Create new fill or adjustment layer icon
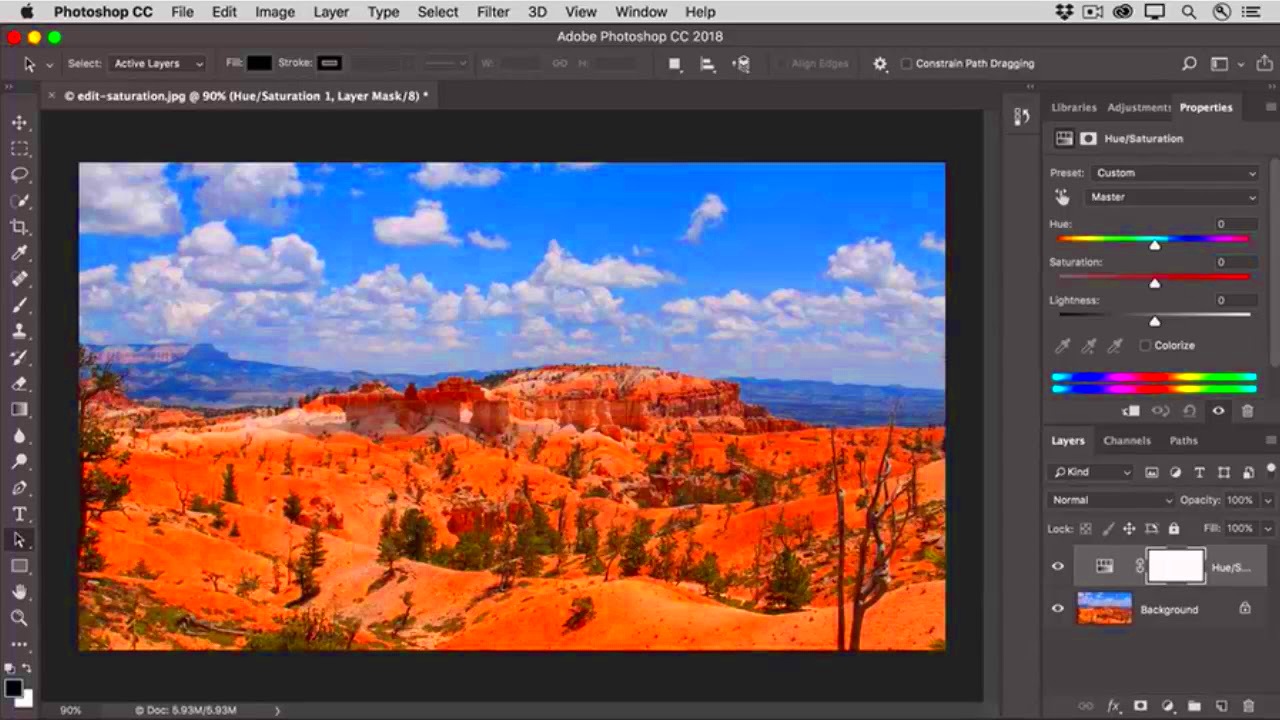 click(x=1167, y=707)
